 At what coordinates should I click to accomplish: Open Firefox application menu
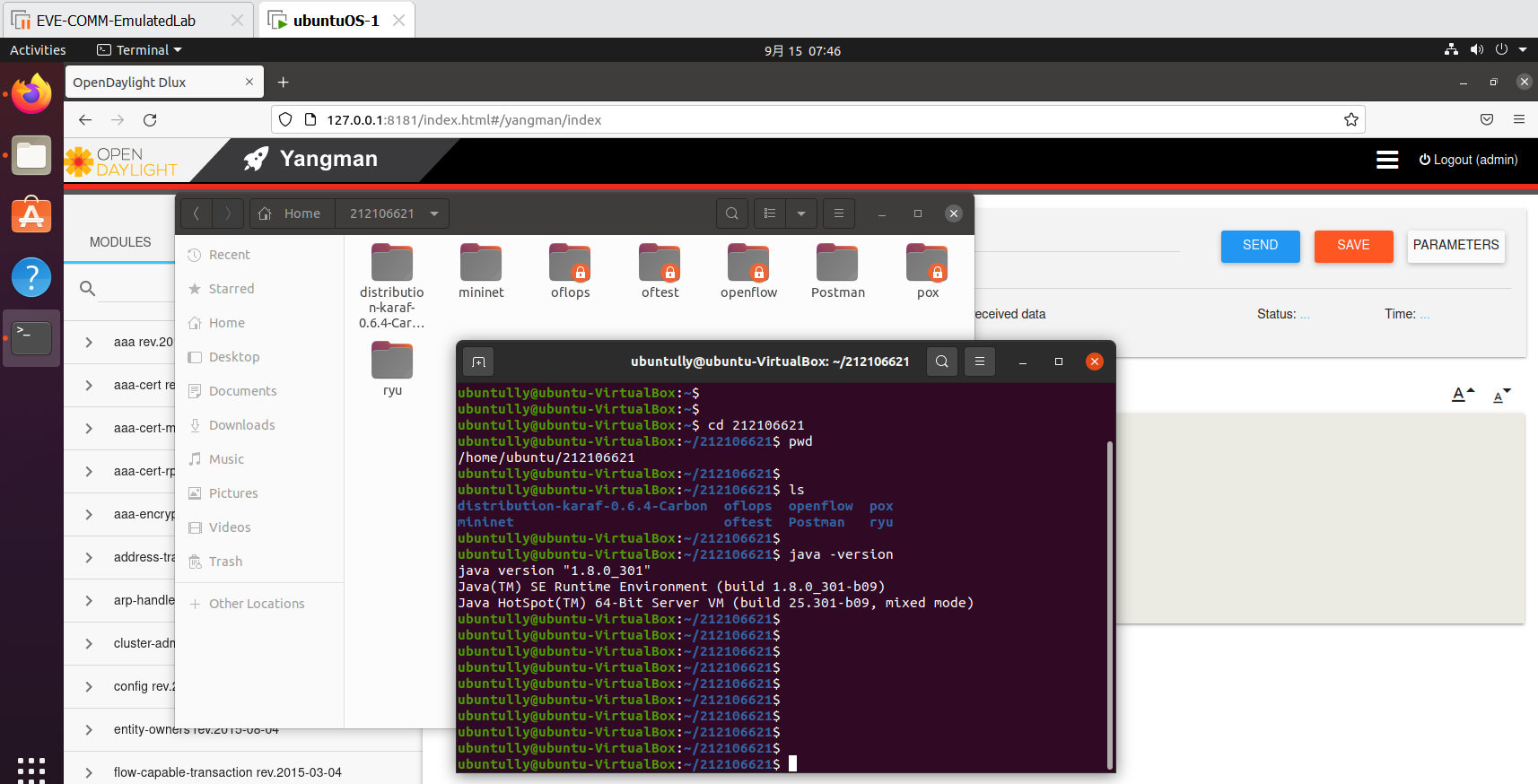click(1519, 120)
